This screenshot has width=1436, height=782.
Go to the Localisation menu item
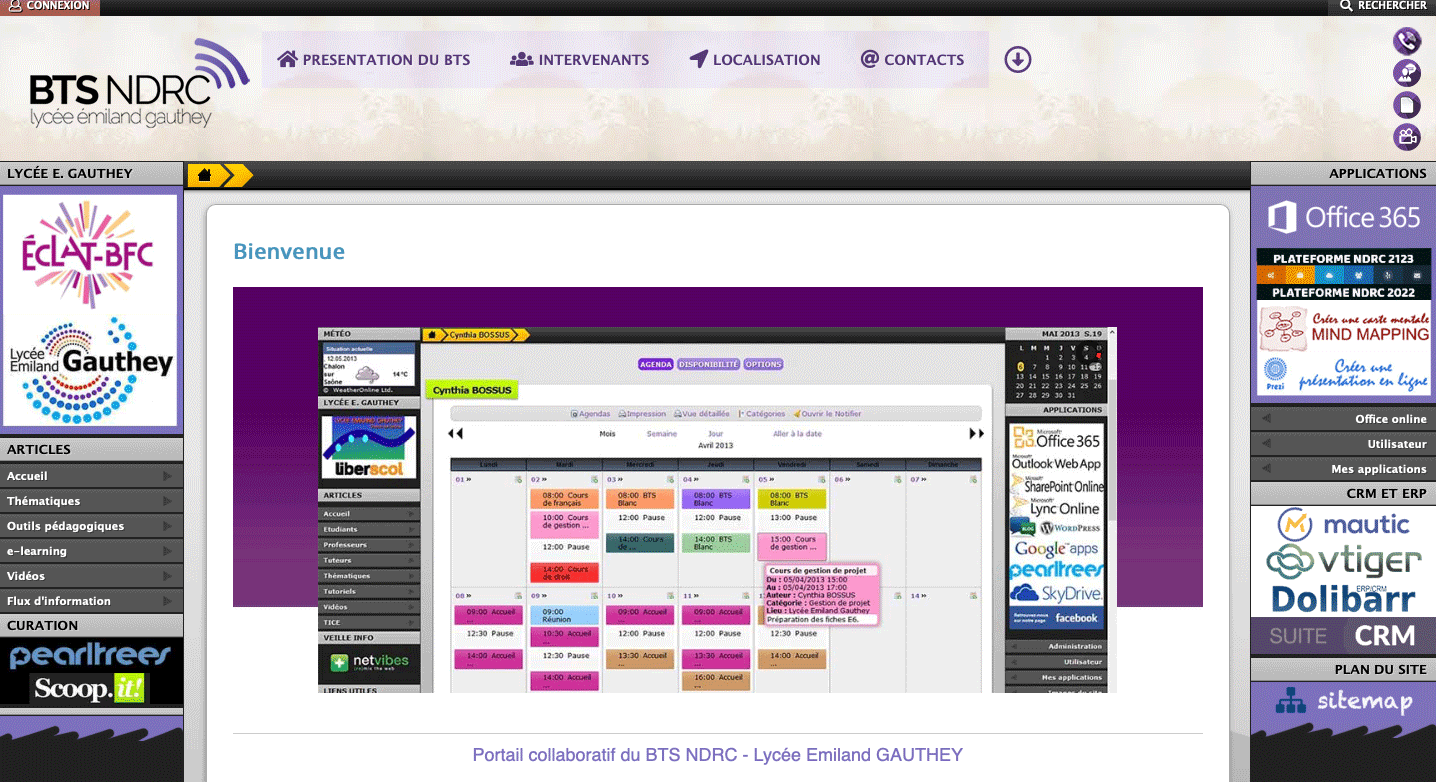[x=755, y=60]
